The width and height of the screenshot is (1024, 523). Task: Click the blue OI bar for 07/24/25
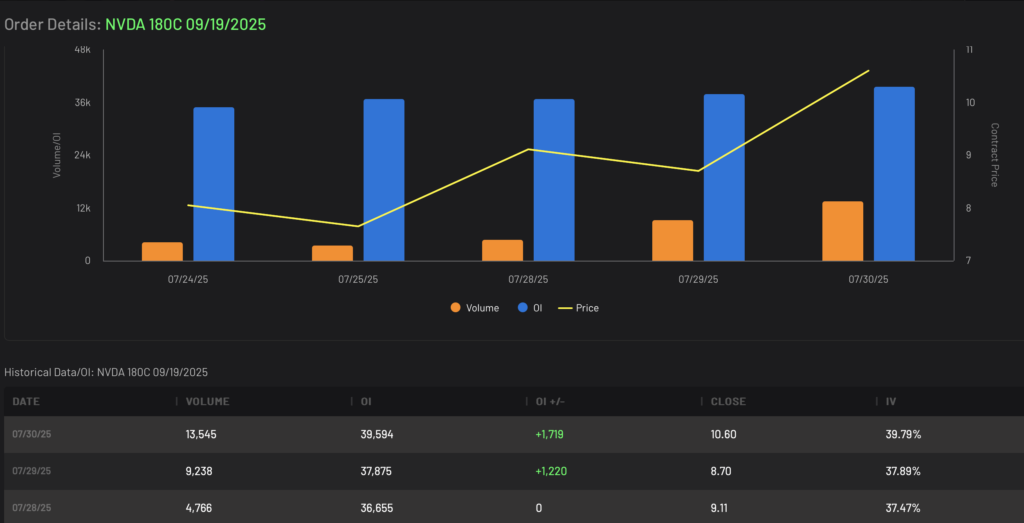pyautogui.click(x=214, y=184)
